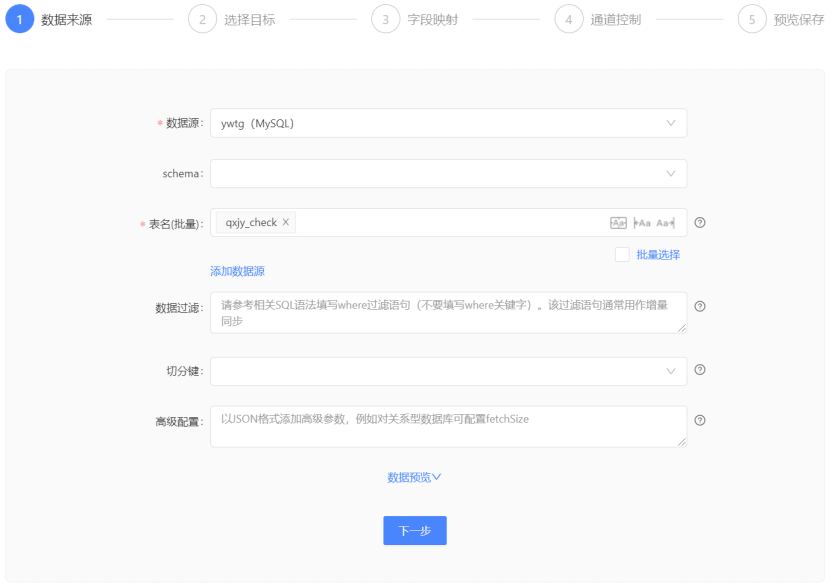Click the whole-word match icon in 表名 field
The width and height of the screenshot is (832, 586).
point(618,223)
